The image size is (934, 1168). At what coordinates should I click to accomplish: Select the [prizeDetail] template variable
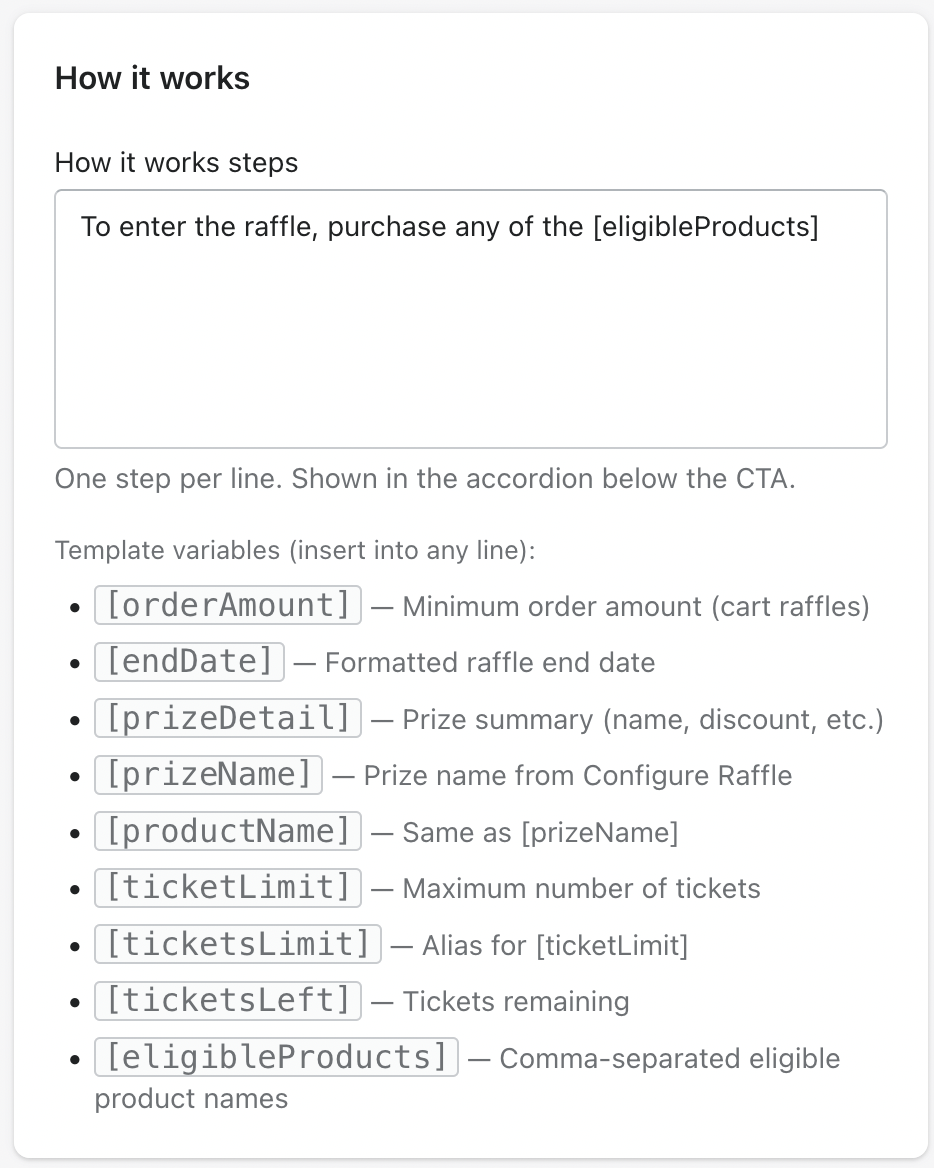228,718
